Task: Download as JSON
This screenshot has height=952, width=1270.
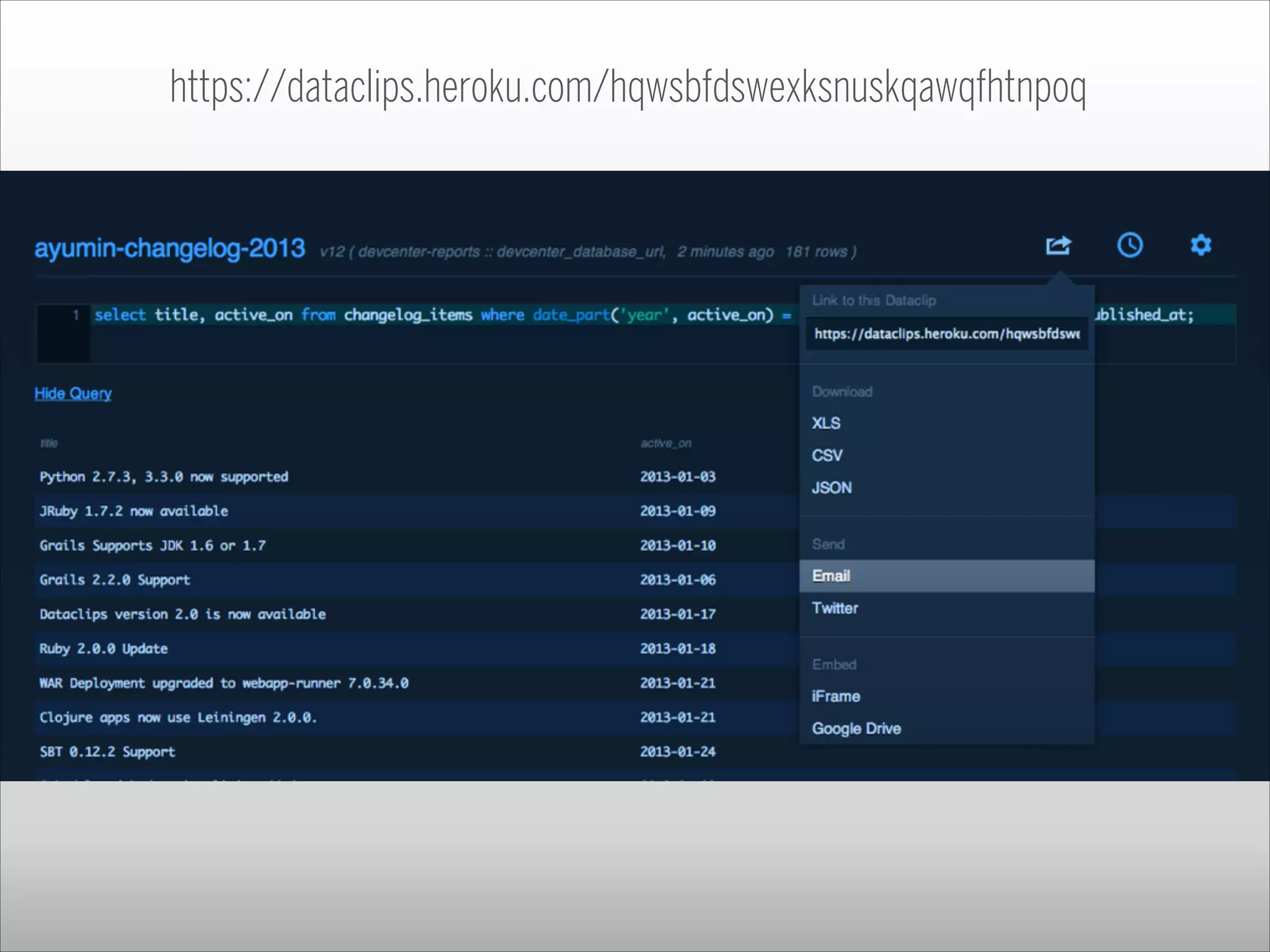Action: (x=832, y=487)
